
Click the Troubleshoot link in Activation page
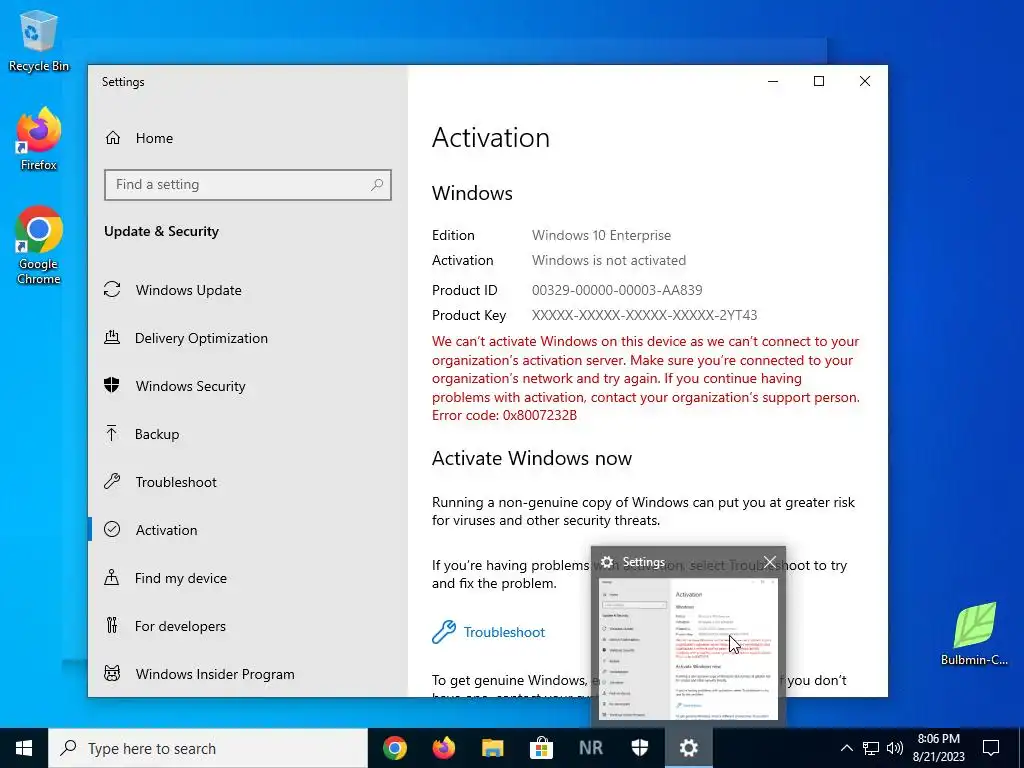[504, 632]
